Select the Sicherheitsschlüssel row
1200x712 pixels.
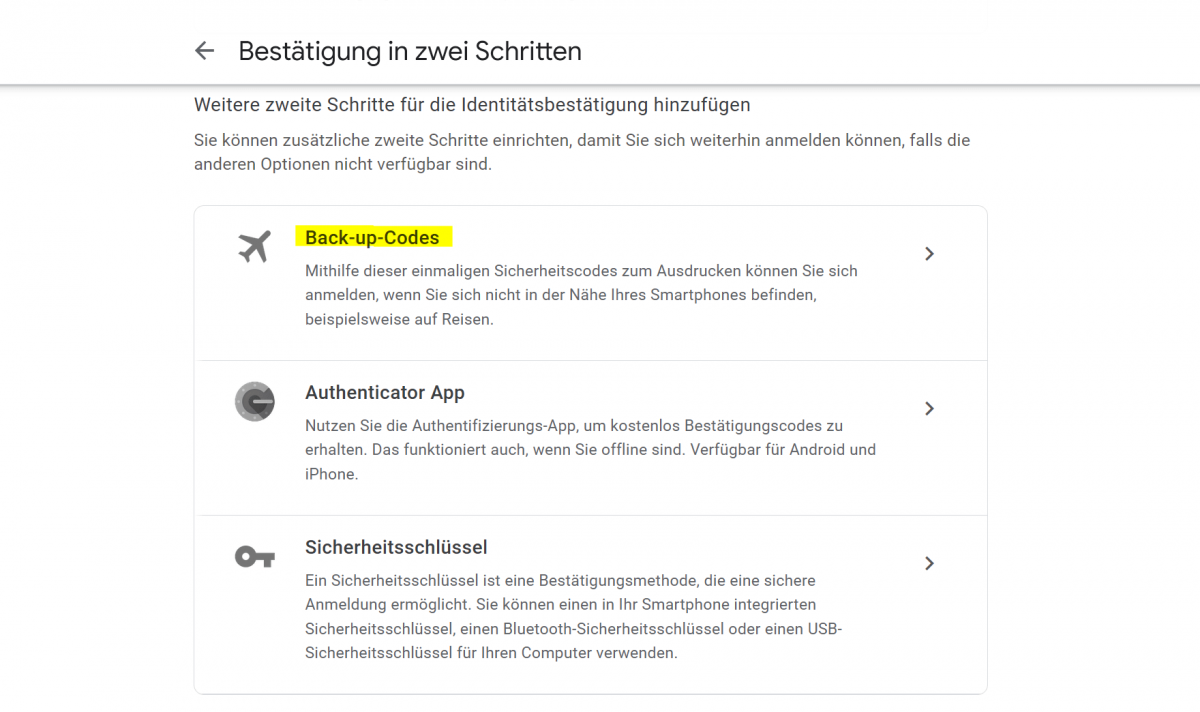(x=590, y=600)
